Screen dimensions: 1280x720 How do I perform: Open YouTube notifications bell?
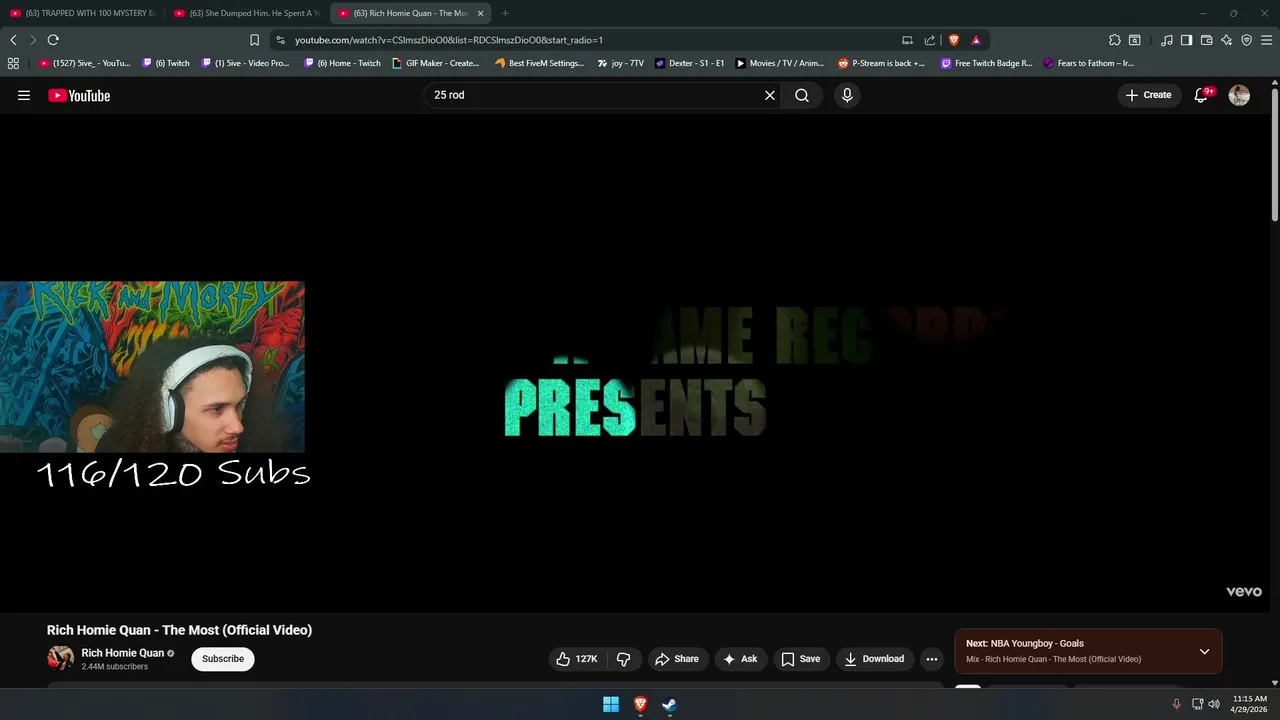1202,95
